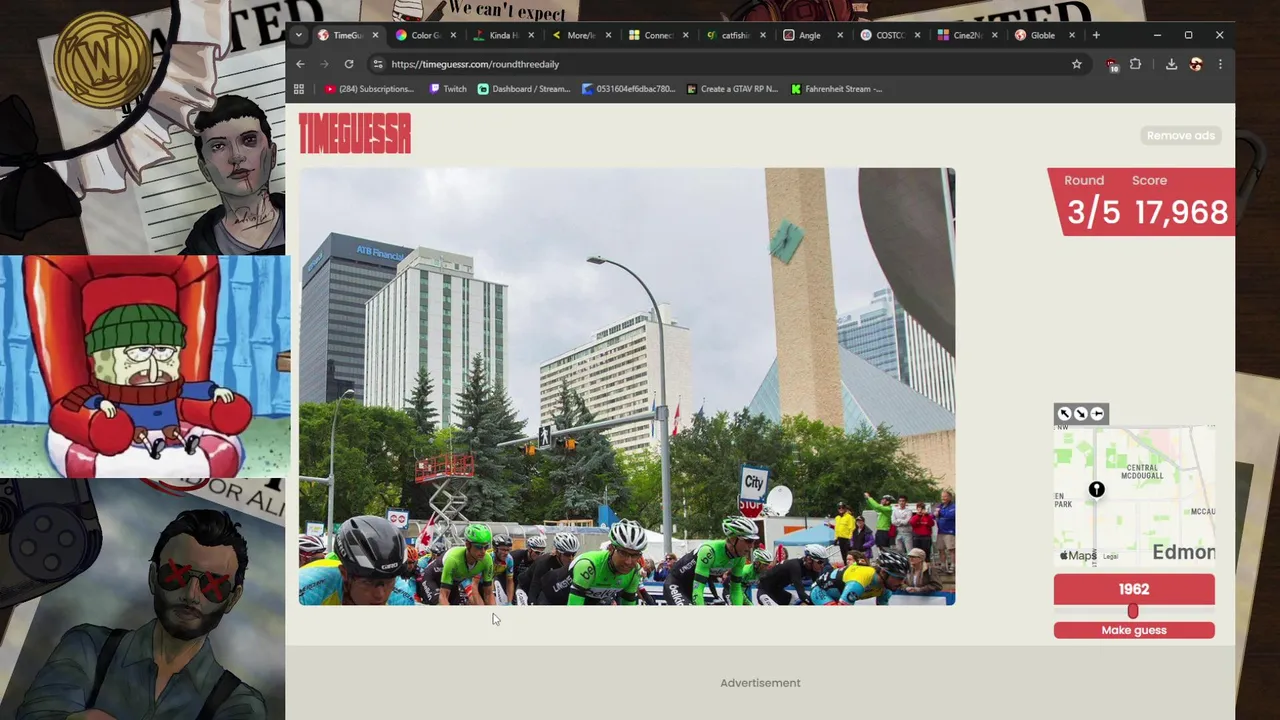Viewport: 1280px width, 720px height.
Task: Click the Make guess button
Action: tap(1134, 630)
